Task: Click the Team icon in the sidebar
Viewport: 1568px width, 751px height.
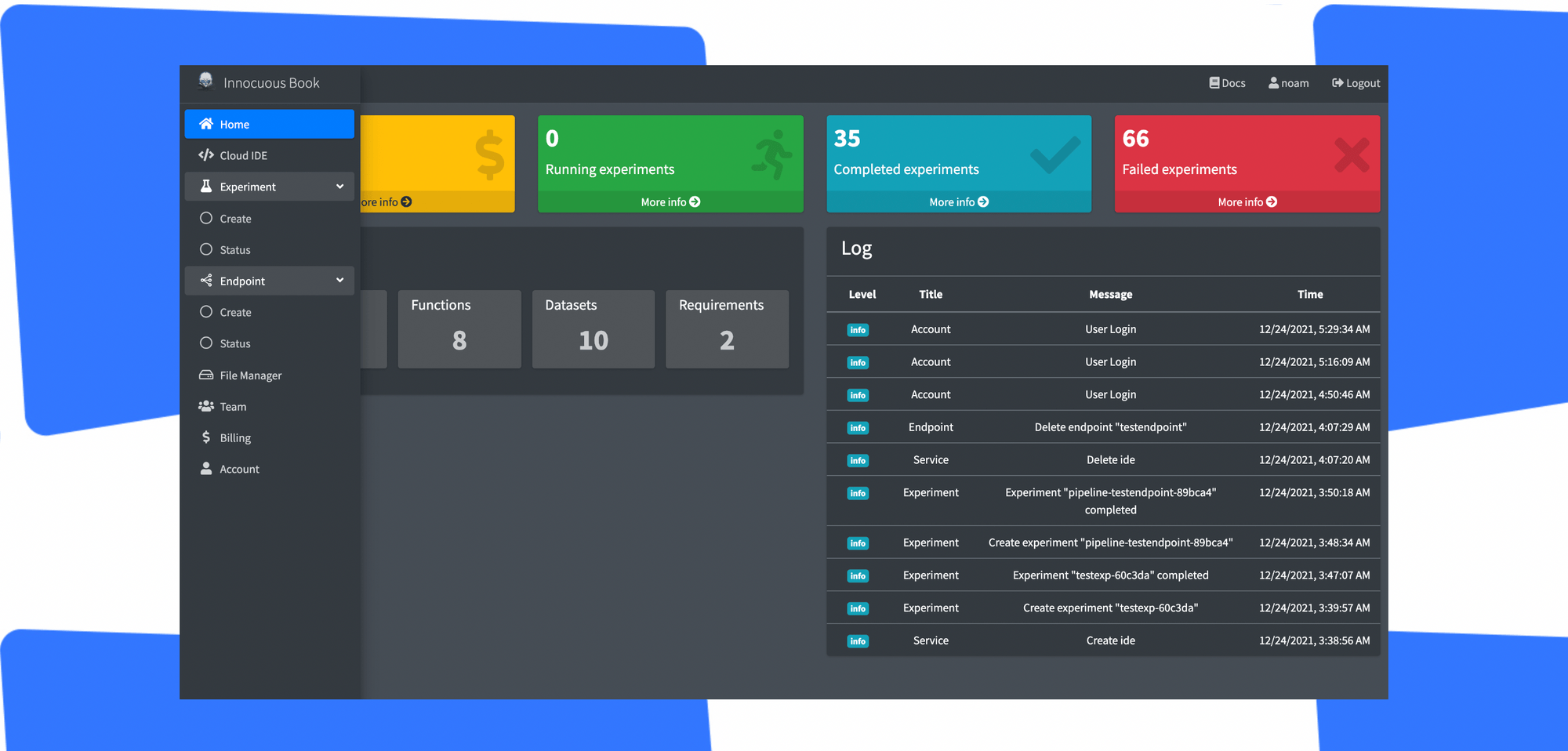Action: tap(206, 406)
